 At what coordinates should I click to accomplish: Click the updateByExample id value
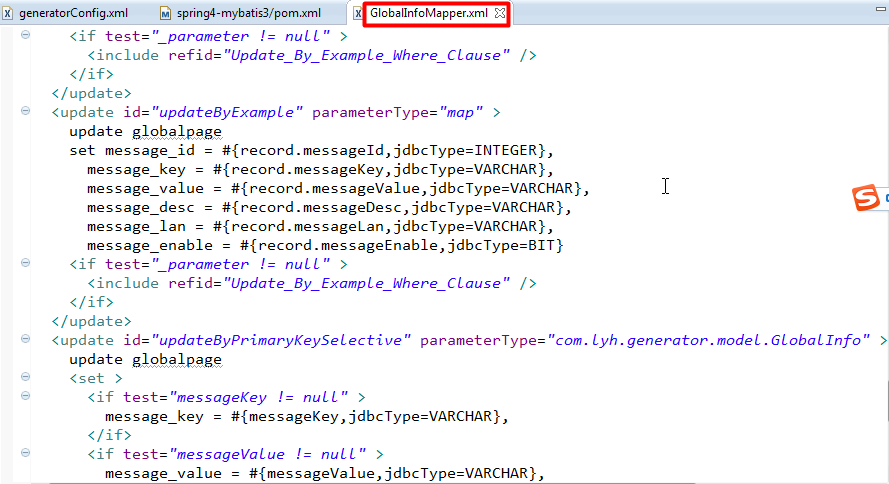(x=227, y=112)
